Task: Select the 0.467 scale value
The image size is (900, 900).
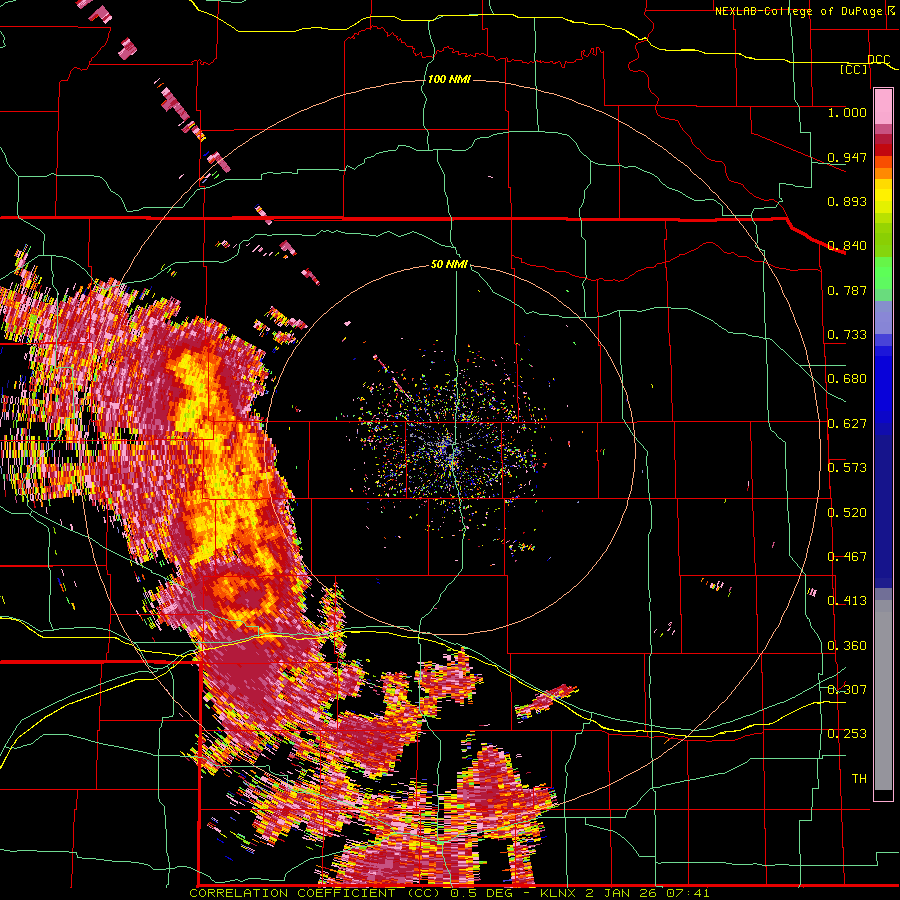Action: (x=847, y=557)
